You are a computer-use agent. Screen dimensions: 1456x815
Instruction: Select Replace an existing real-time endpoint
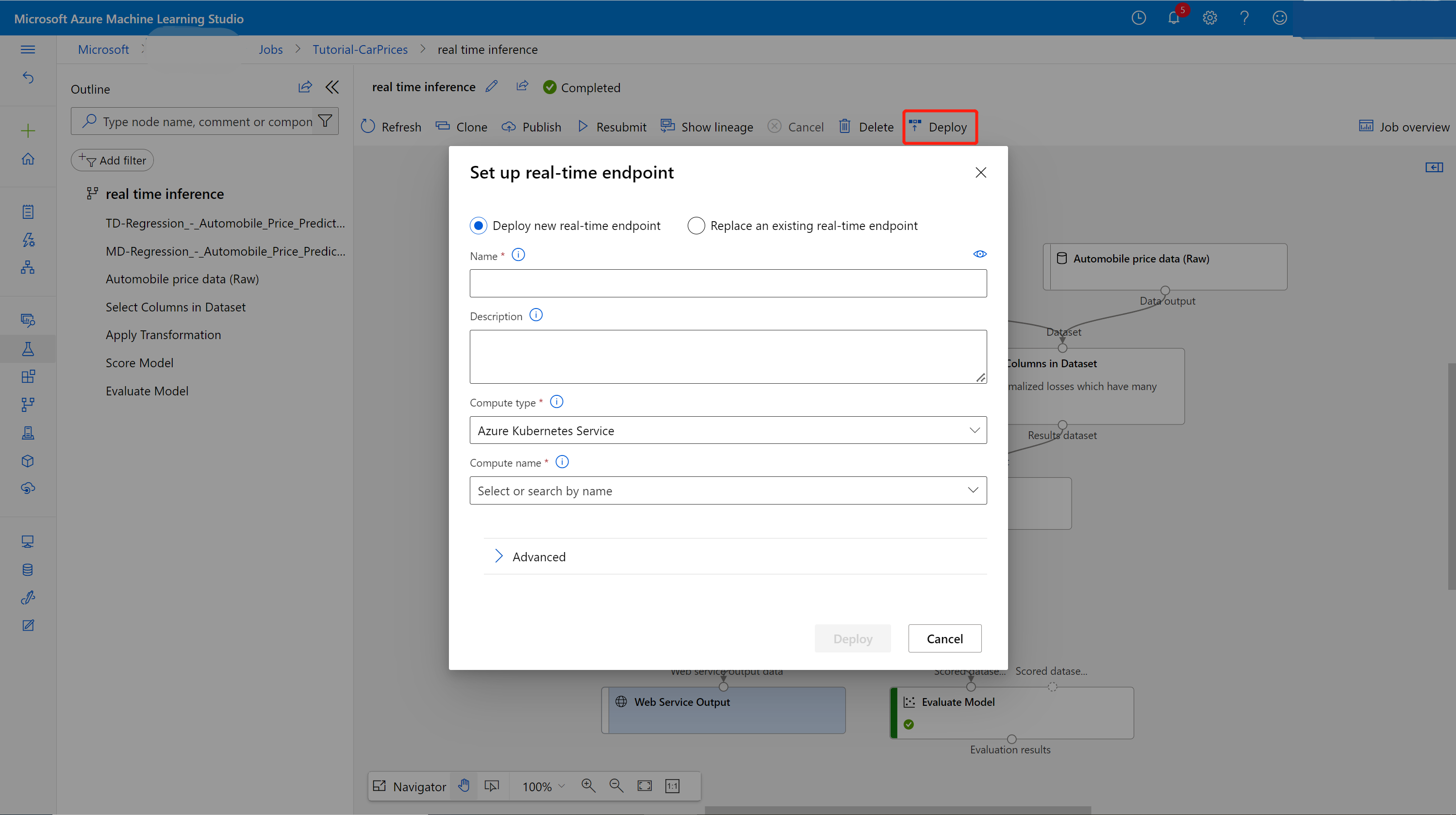click(695, 225)
